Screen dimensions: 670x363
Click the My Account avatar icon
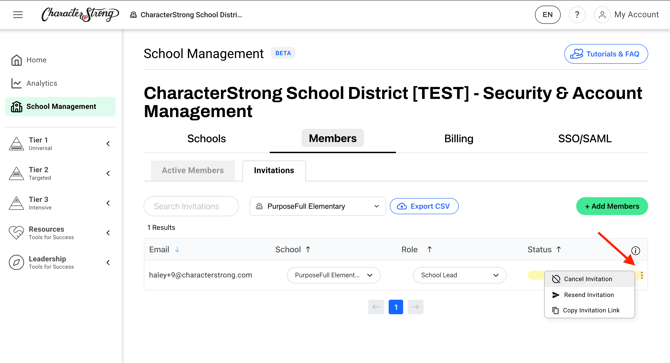(x=602, y=15)
